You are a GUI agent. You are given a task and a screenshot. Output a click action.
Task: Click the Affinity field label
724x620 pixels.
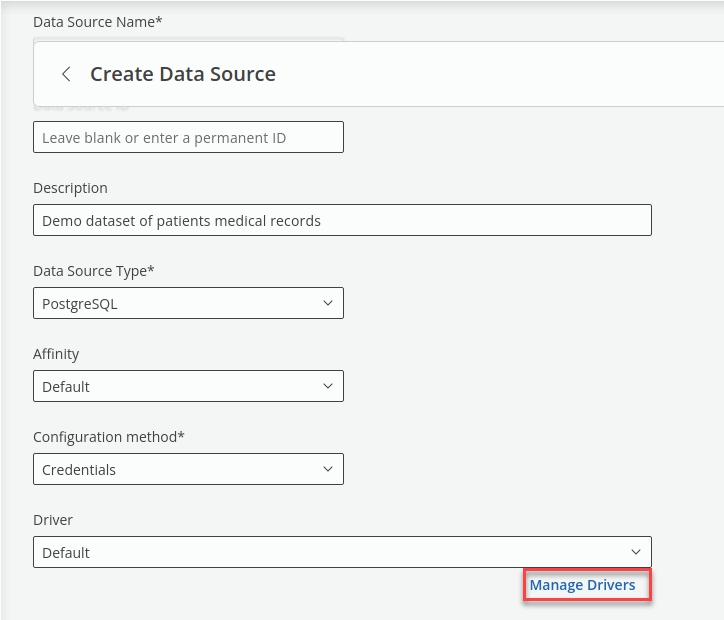pyautogui.click(x=56, y=354)
